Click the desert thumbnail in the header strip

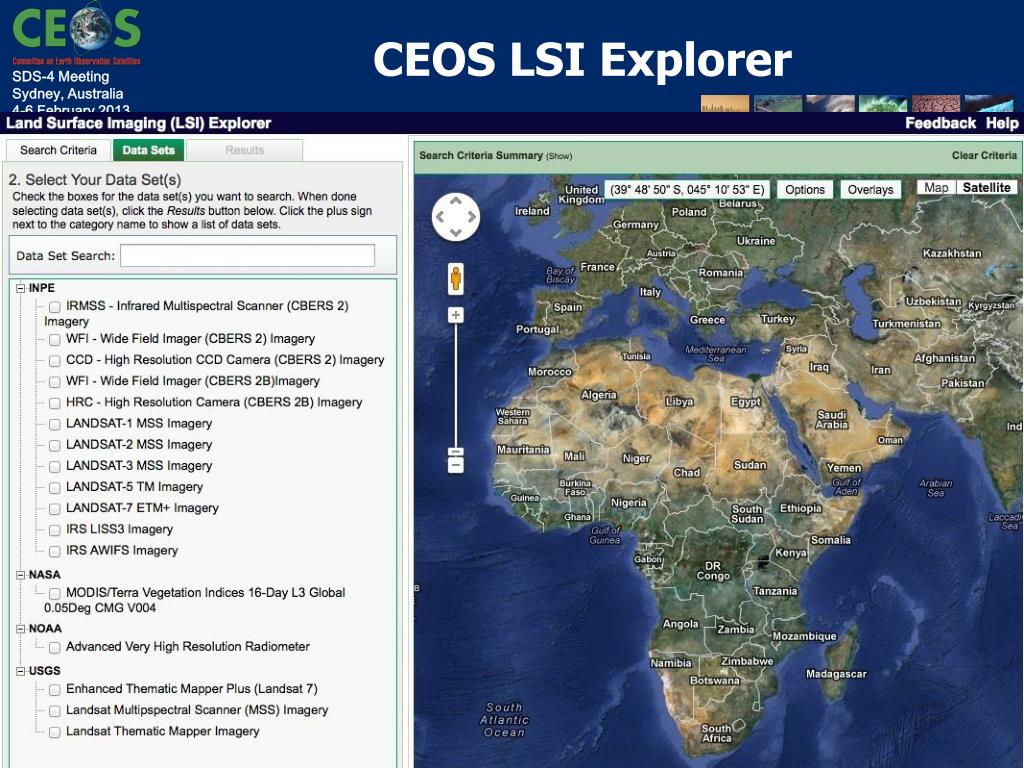725,104
